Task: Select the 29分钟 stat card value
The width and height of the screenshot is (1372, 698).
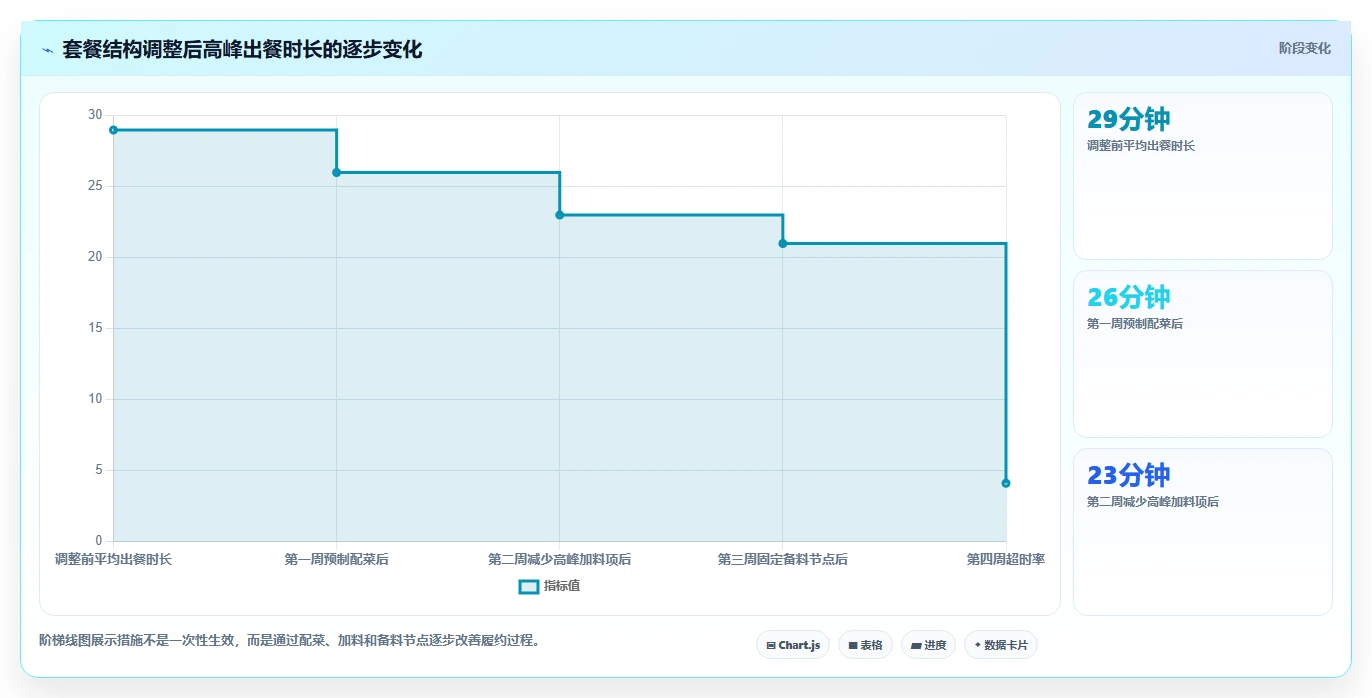Action: [1128, 119]
